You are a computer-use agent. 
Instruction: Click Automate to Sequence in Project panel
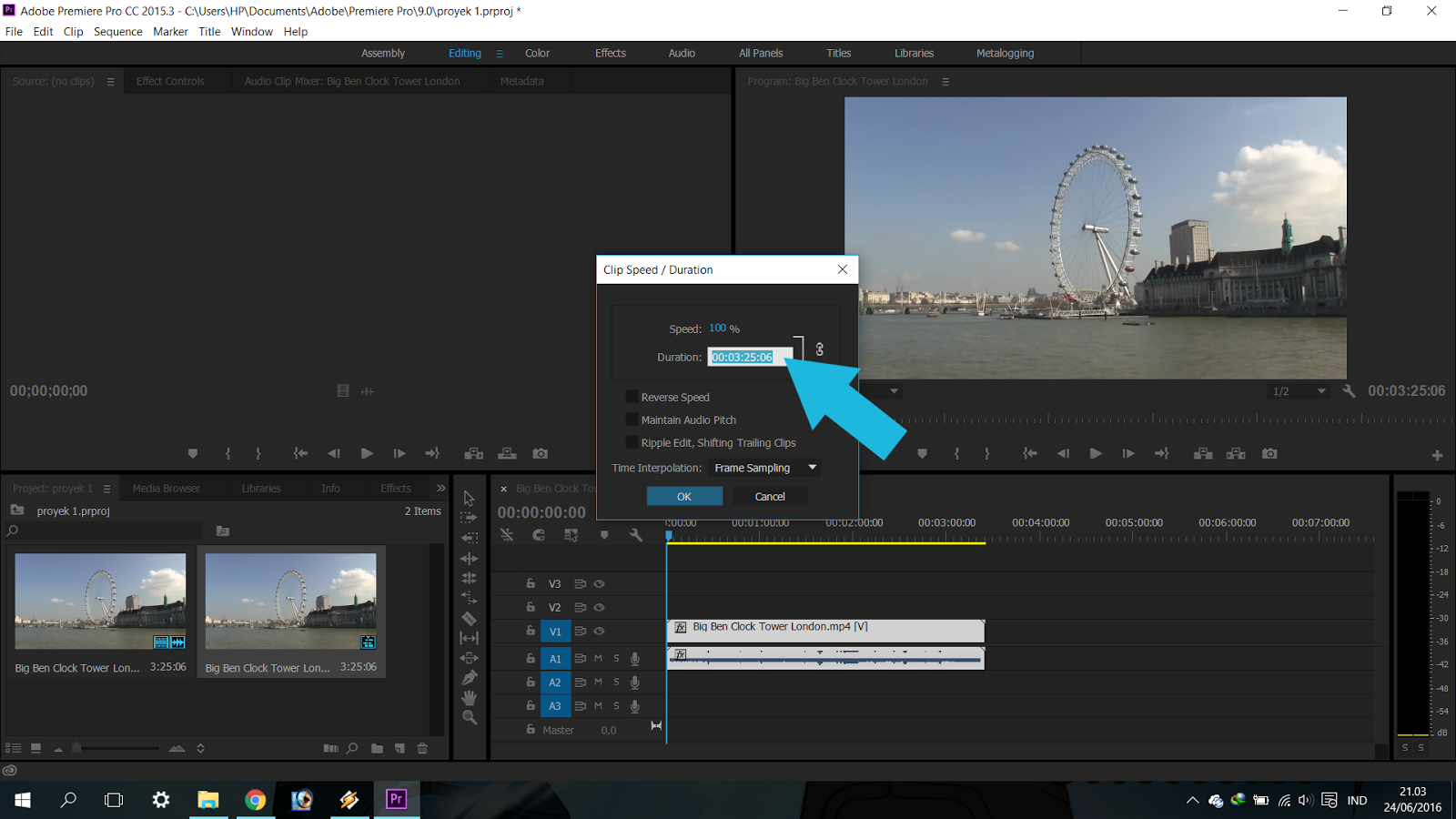coord(330,748)
